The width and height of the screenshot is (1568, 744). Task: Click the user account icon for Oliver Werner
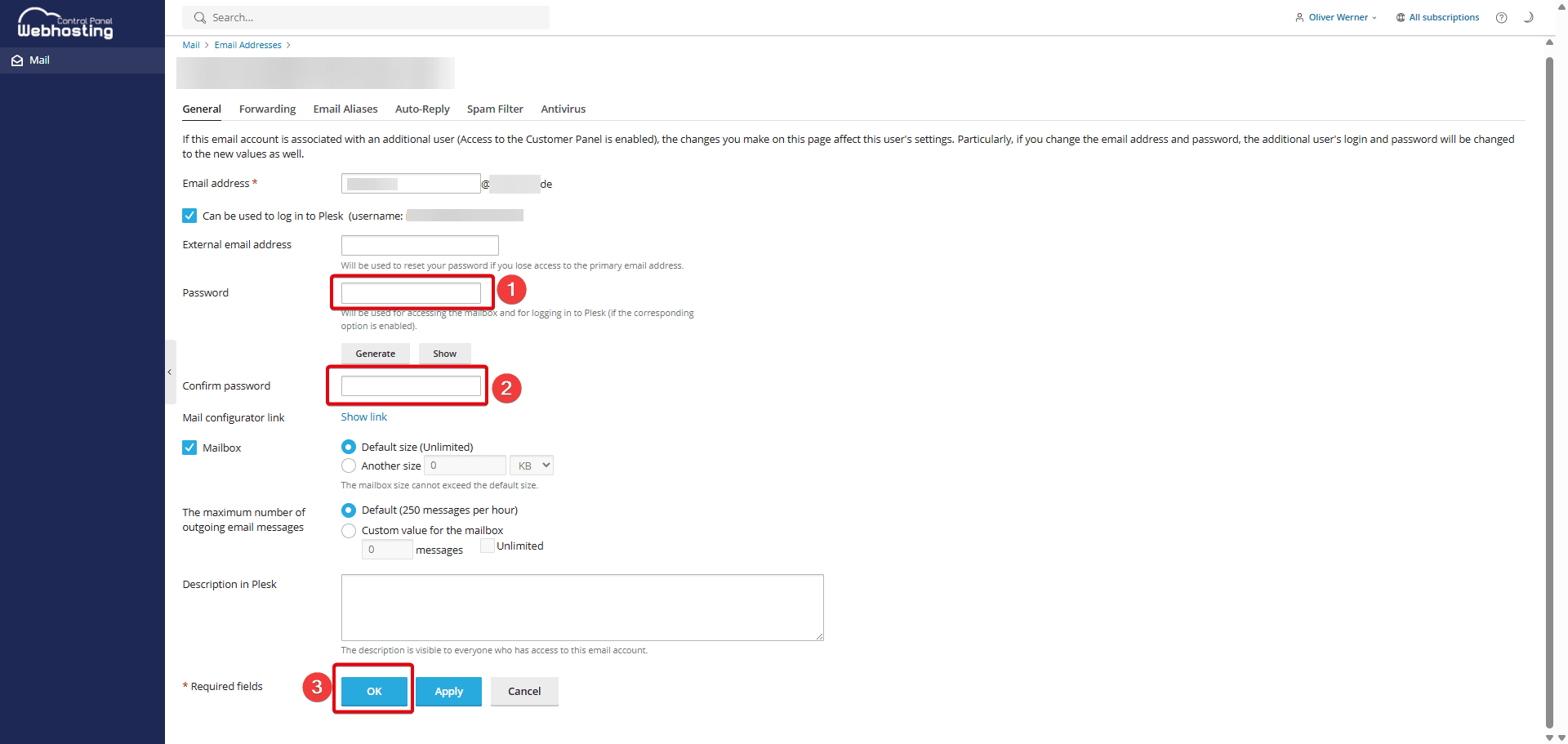click(x=1298, y=17)
